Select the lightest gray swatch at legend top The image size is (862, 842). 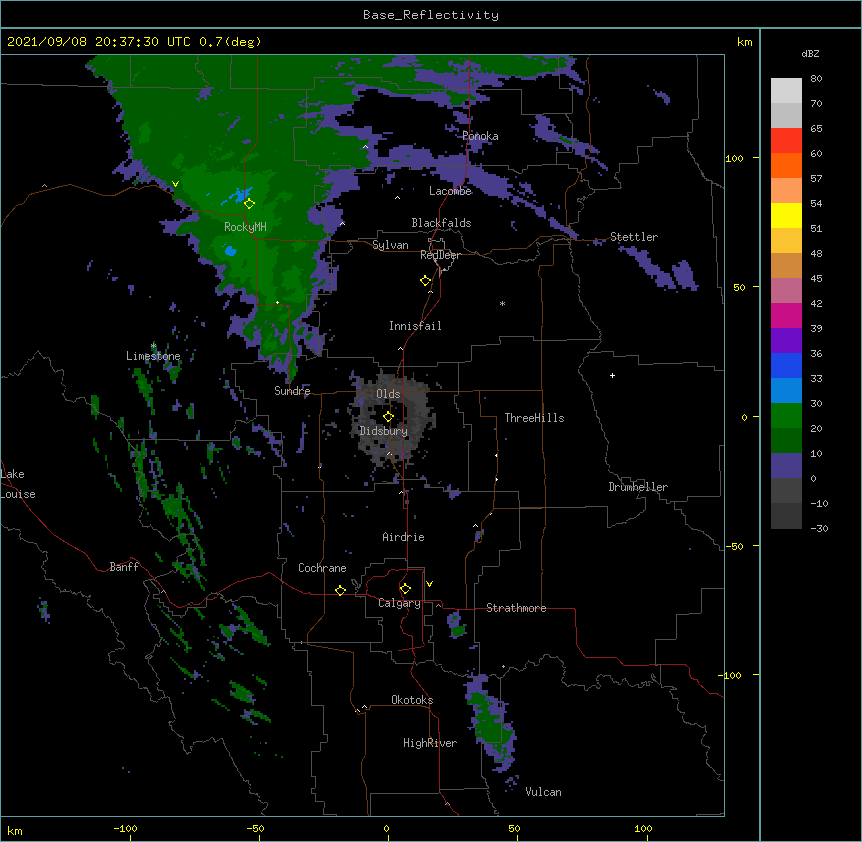coord(786,91)
